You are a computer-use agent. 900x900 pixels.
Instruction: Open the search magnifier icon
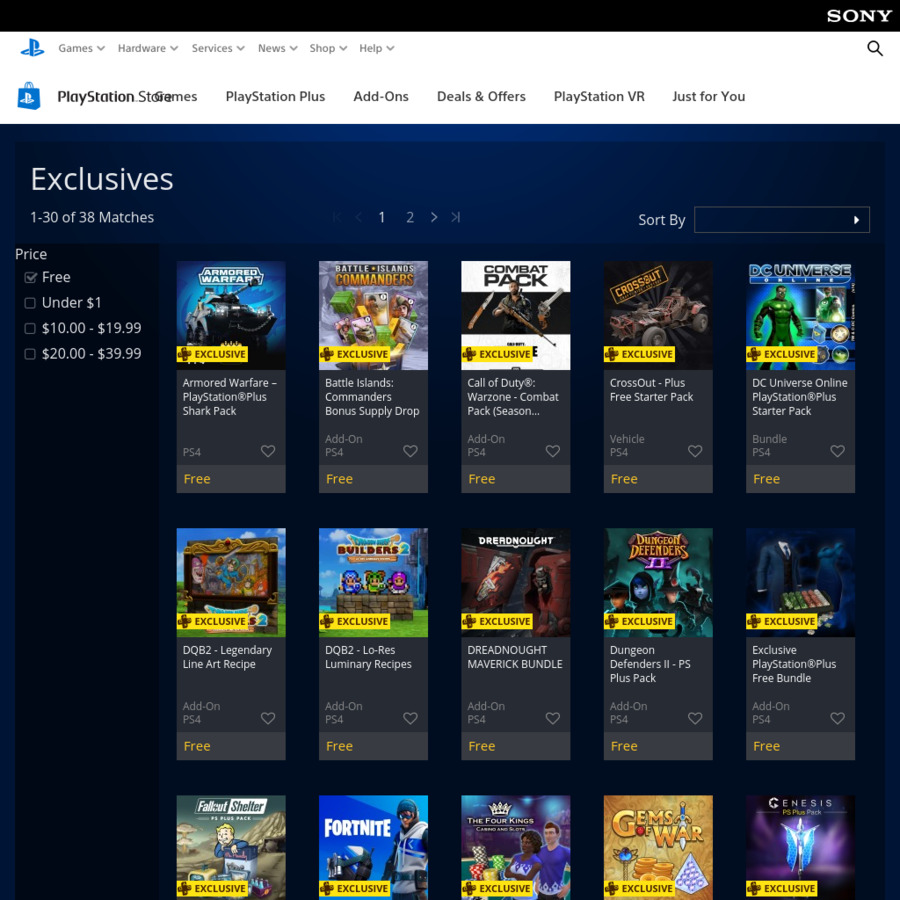[x=874, y=48]
